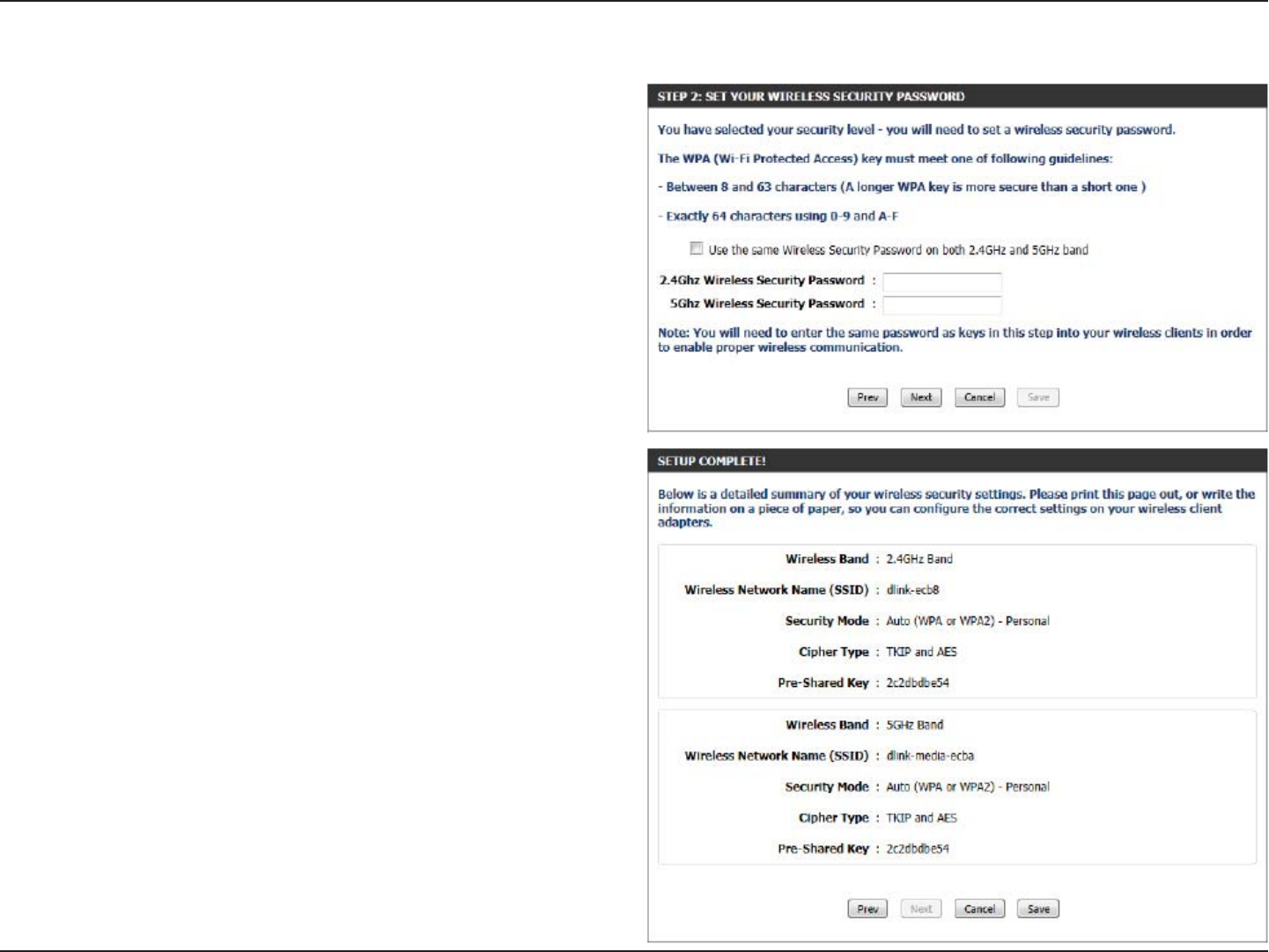
Task: Select TKIP and AES under the 5GHz band
Action: pos(921,818)
